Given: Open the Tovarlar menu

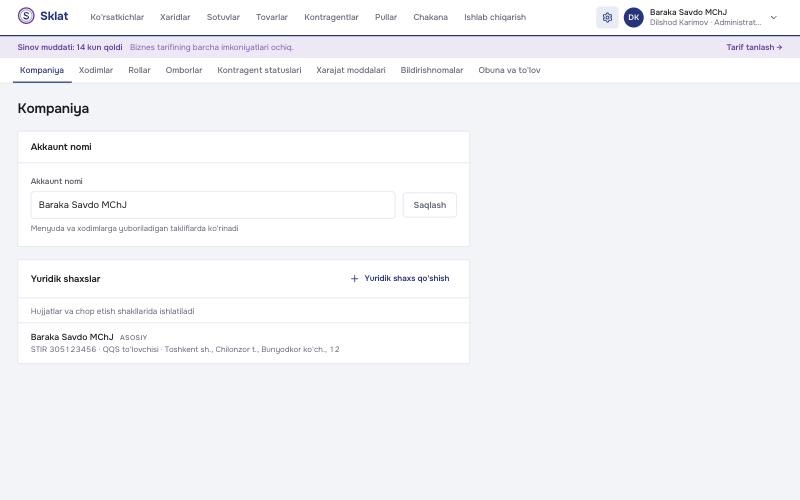Looking at the screenshot, I should pyautogui.click(x=271, y=17).
